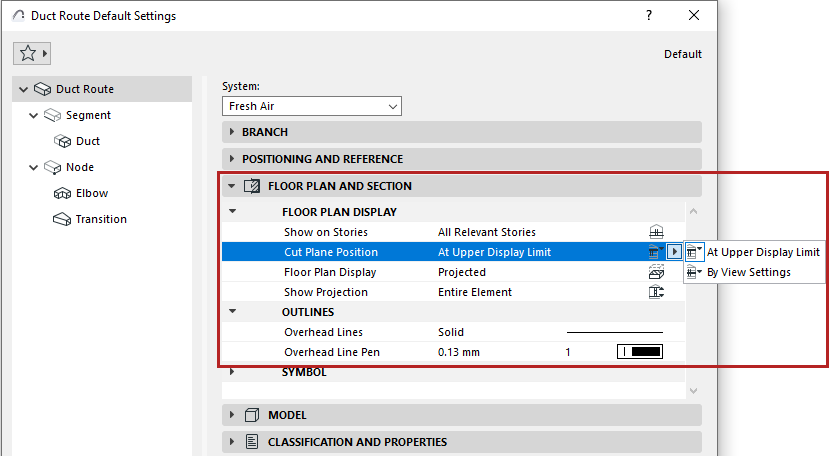Click the Transition item icon
This screenshot has height=456, width=829.
(x=62, y=219)
